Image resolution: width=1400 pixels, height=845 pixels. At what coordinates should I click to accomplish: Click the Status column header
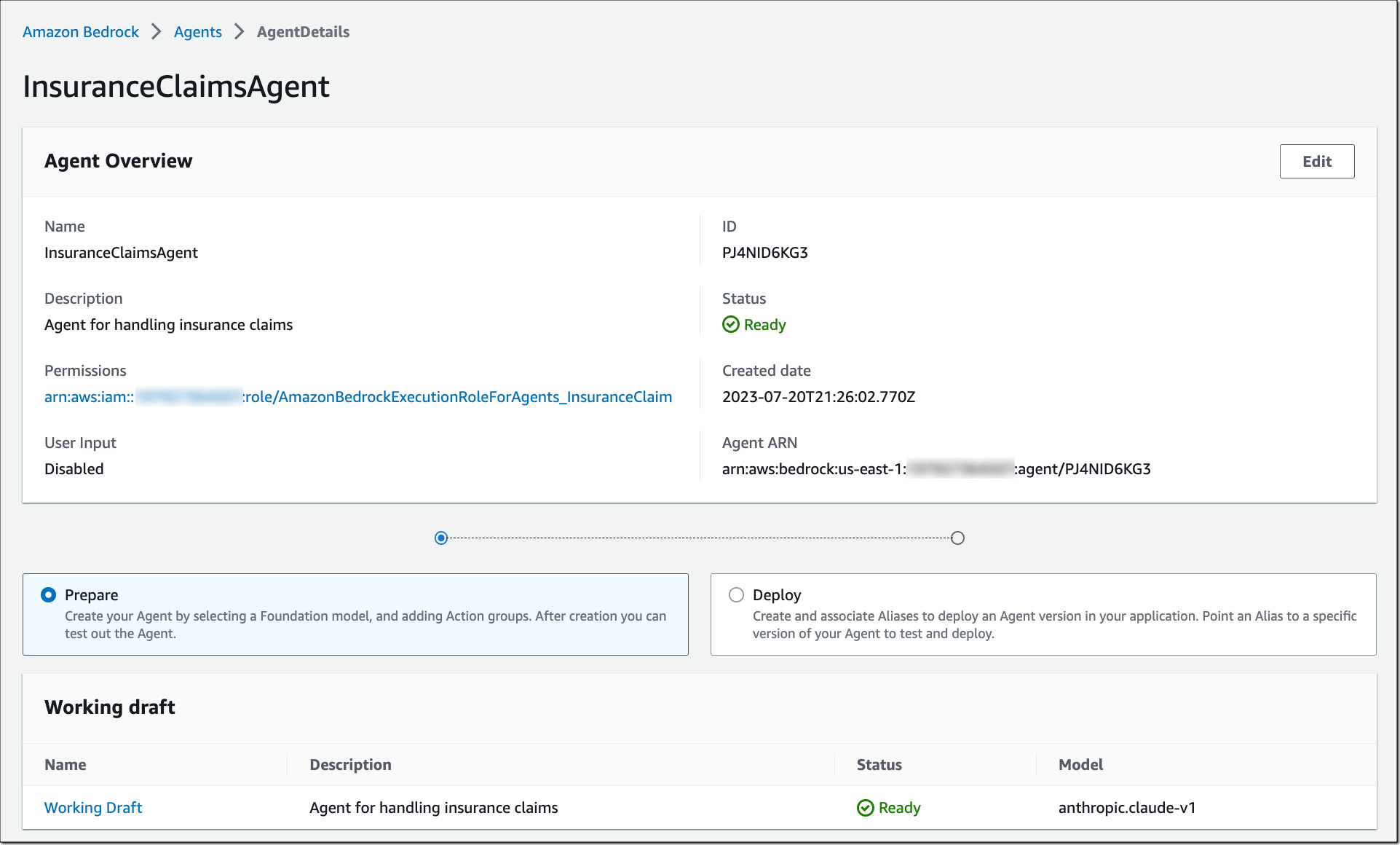click(879, 764)
